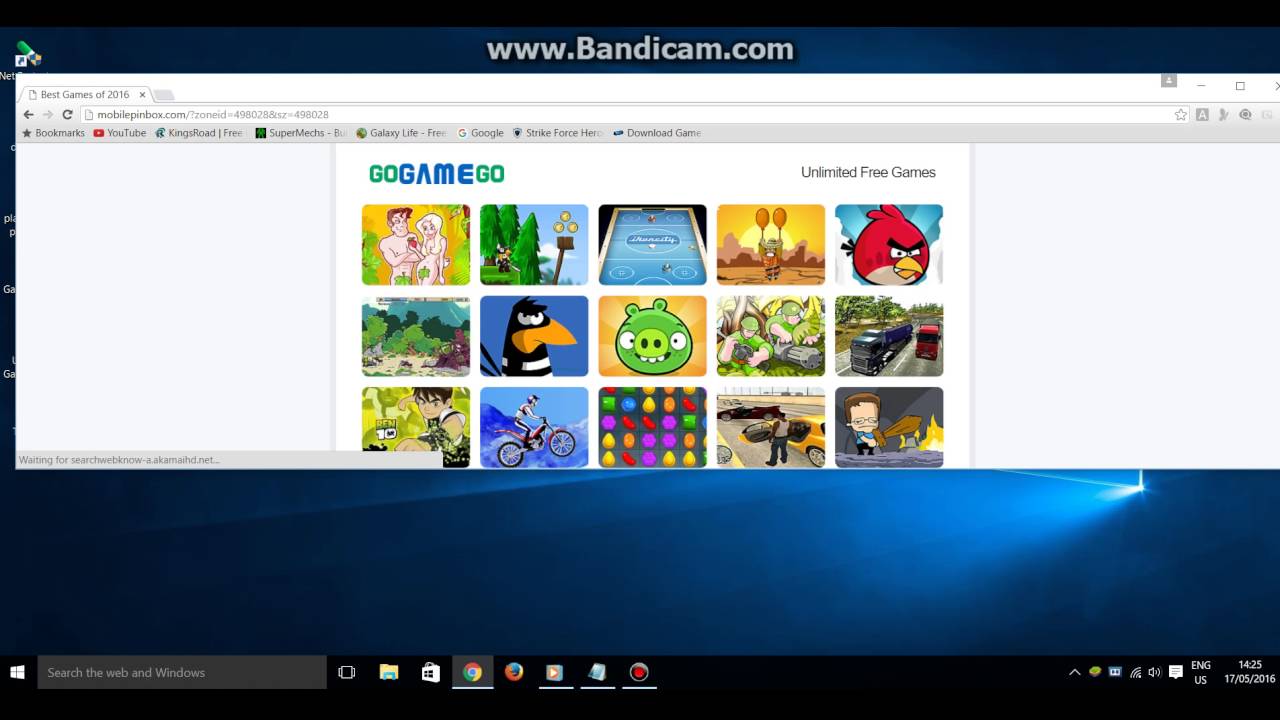This screenshot has width=1280, height=720.
Task: Open the candy match game thumbnail
Action: point(652,427)
